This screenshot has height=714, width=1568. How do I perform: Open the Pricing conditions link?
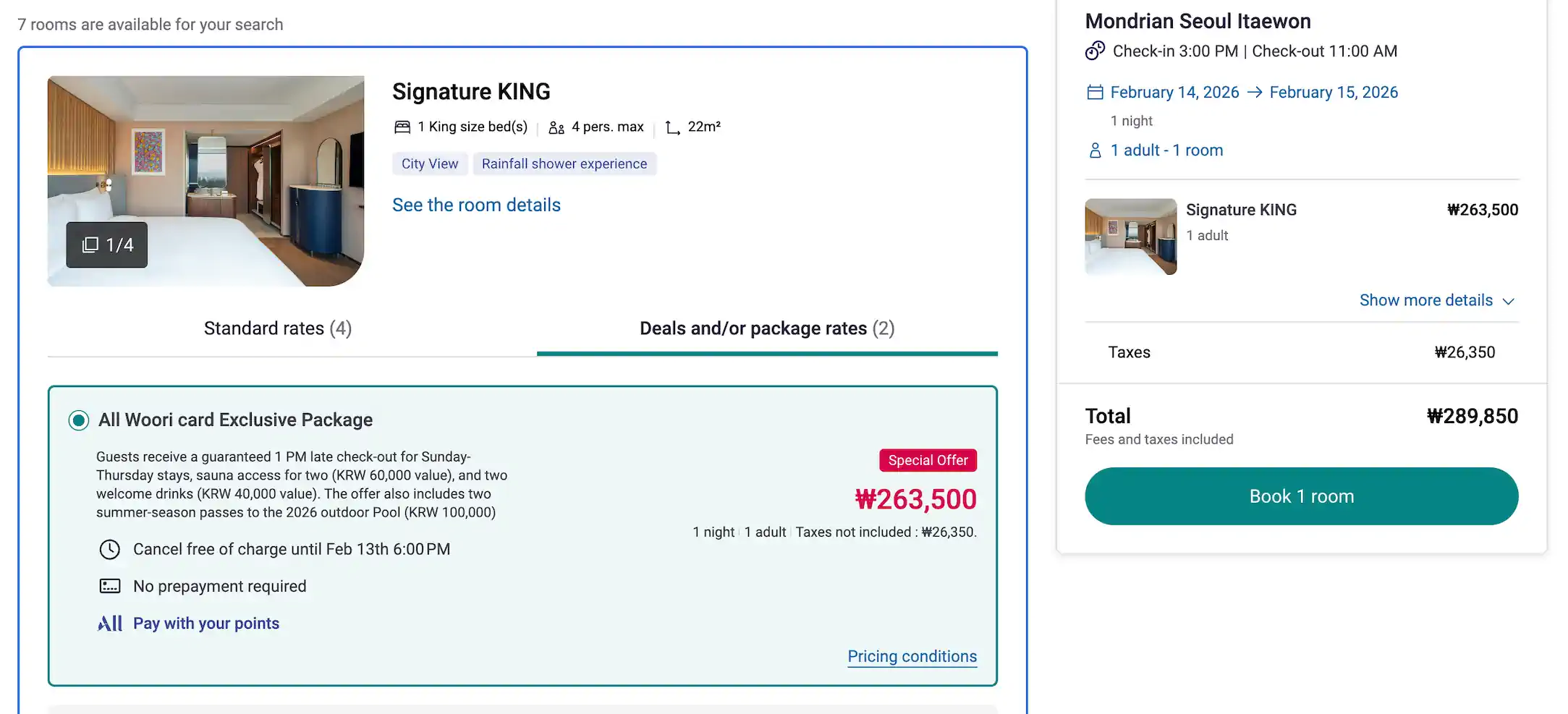pyautogui.click(x=912, y=656)
